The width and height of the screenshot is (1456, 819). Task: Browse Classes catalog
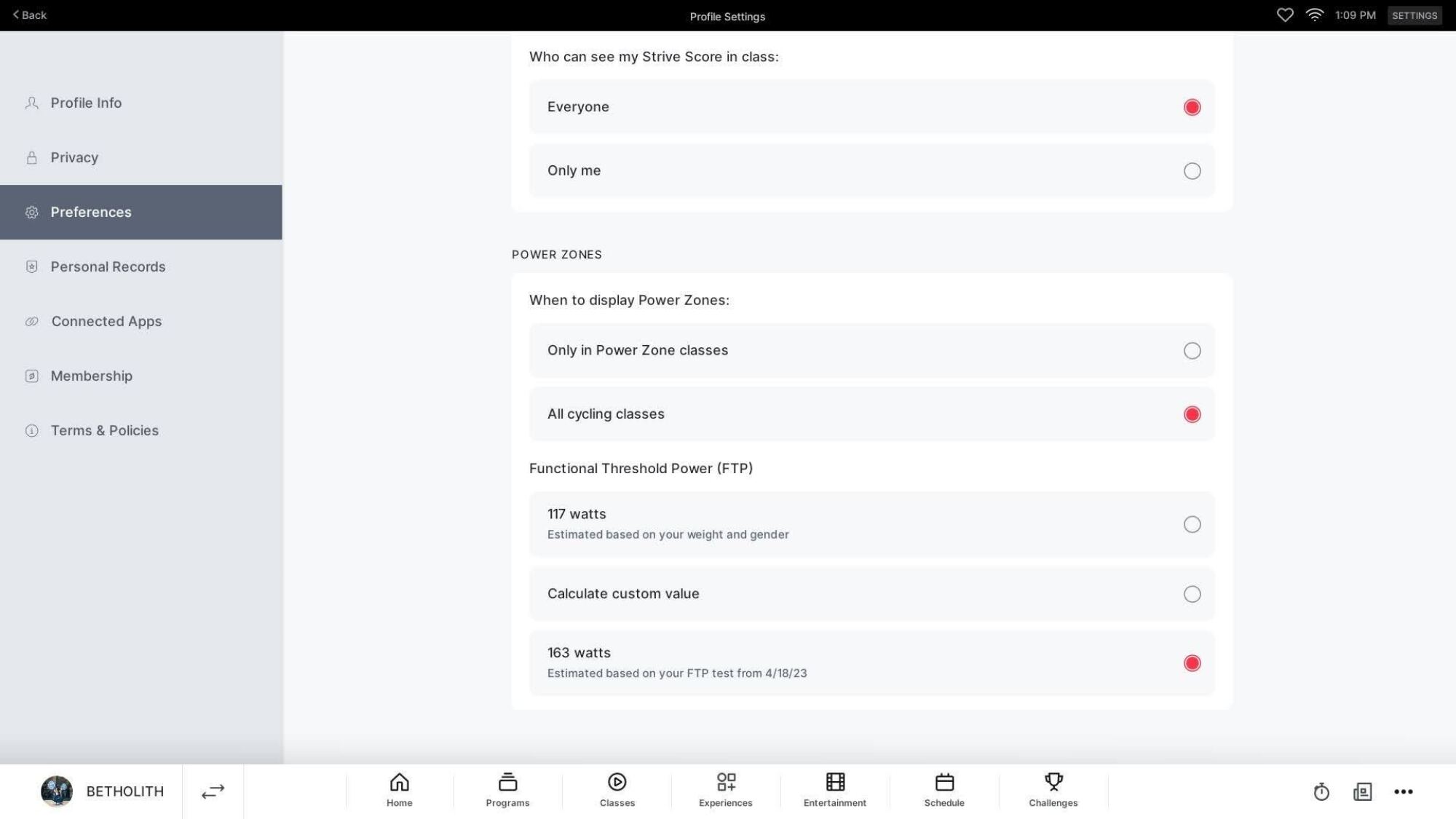[x=617, y=791]
